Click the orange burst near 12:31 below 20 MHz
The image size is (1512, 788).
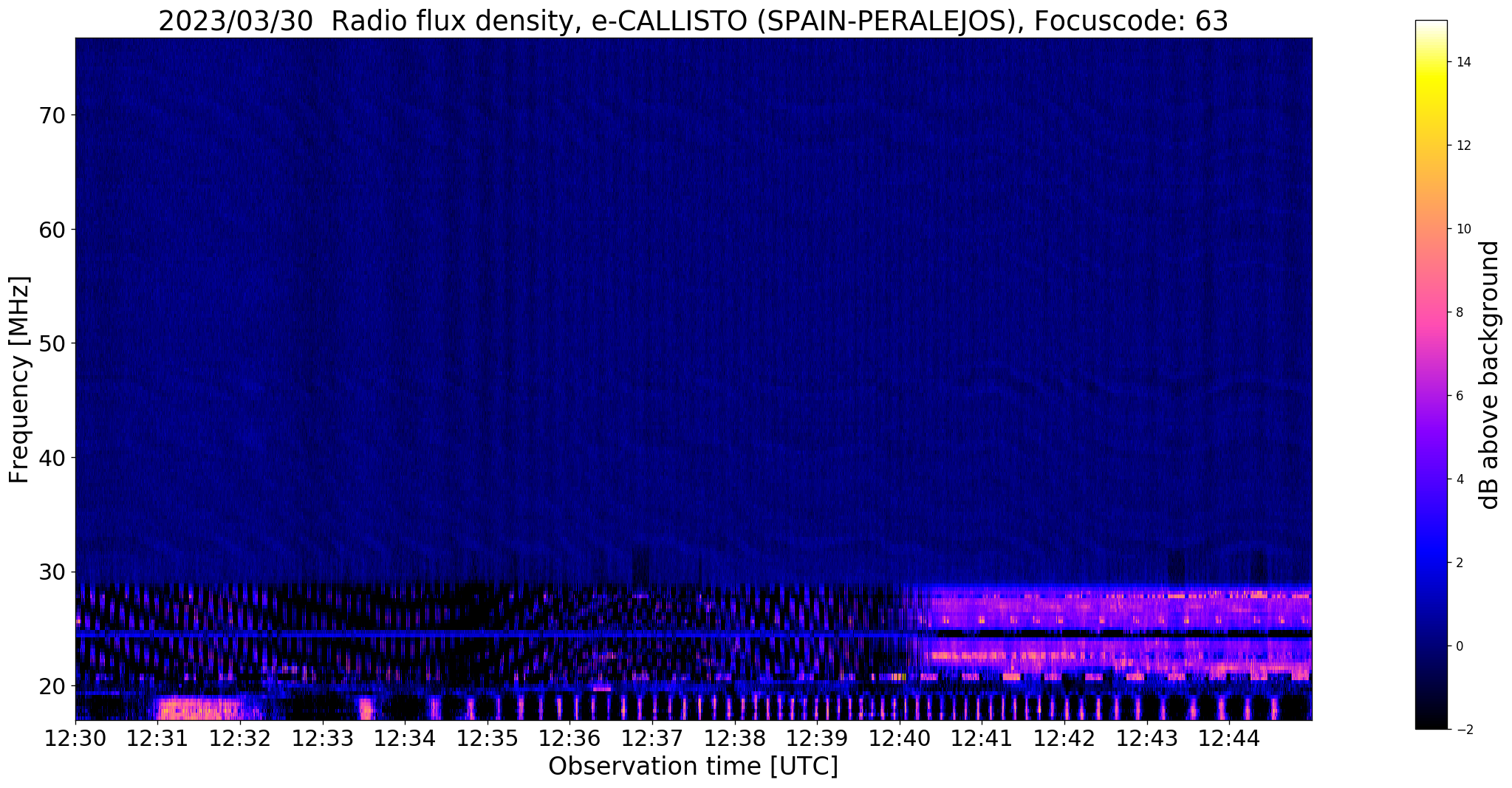198,709
